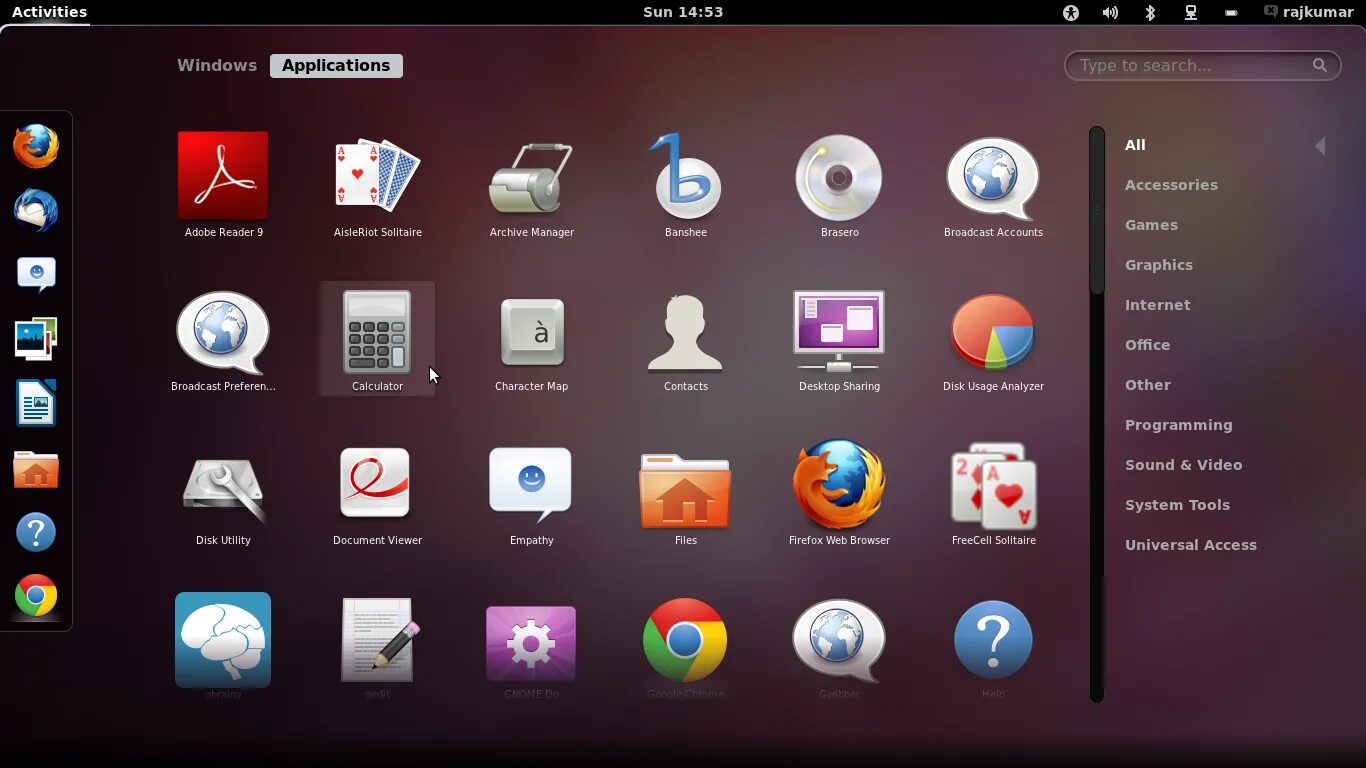Click the Type to search field
1366x768 pixels.
(1202, 65)
